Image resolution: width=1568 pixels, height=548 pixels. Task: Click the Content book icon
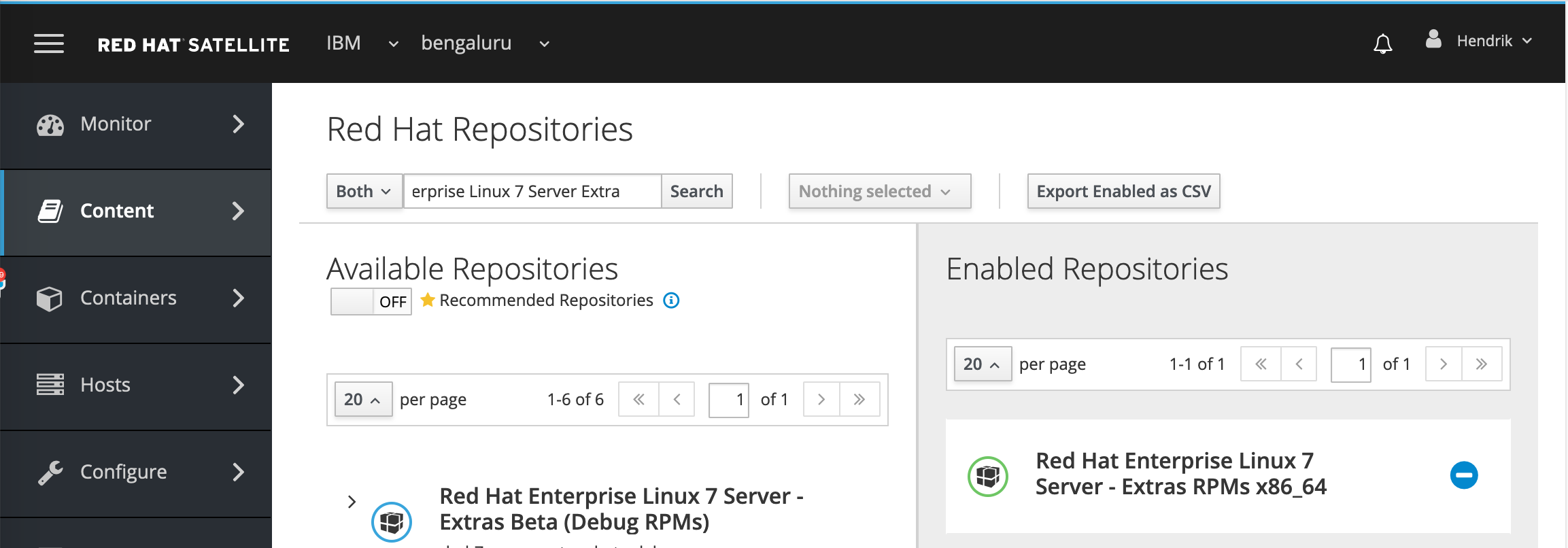click(x=50, y=211)
